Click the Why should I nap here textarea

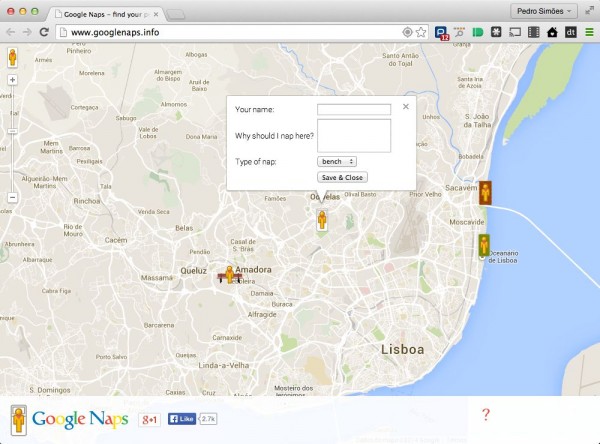coord(354,135)
